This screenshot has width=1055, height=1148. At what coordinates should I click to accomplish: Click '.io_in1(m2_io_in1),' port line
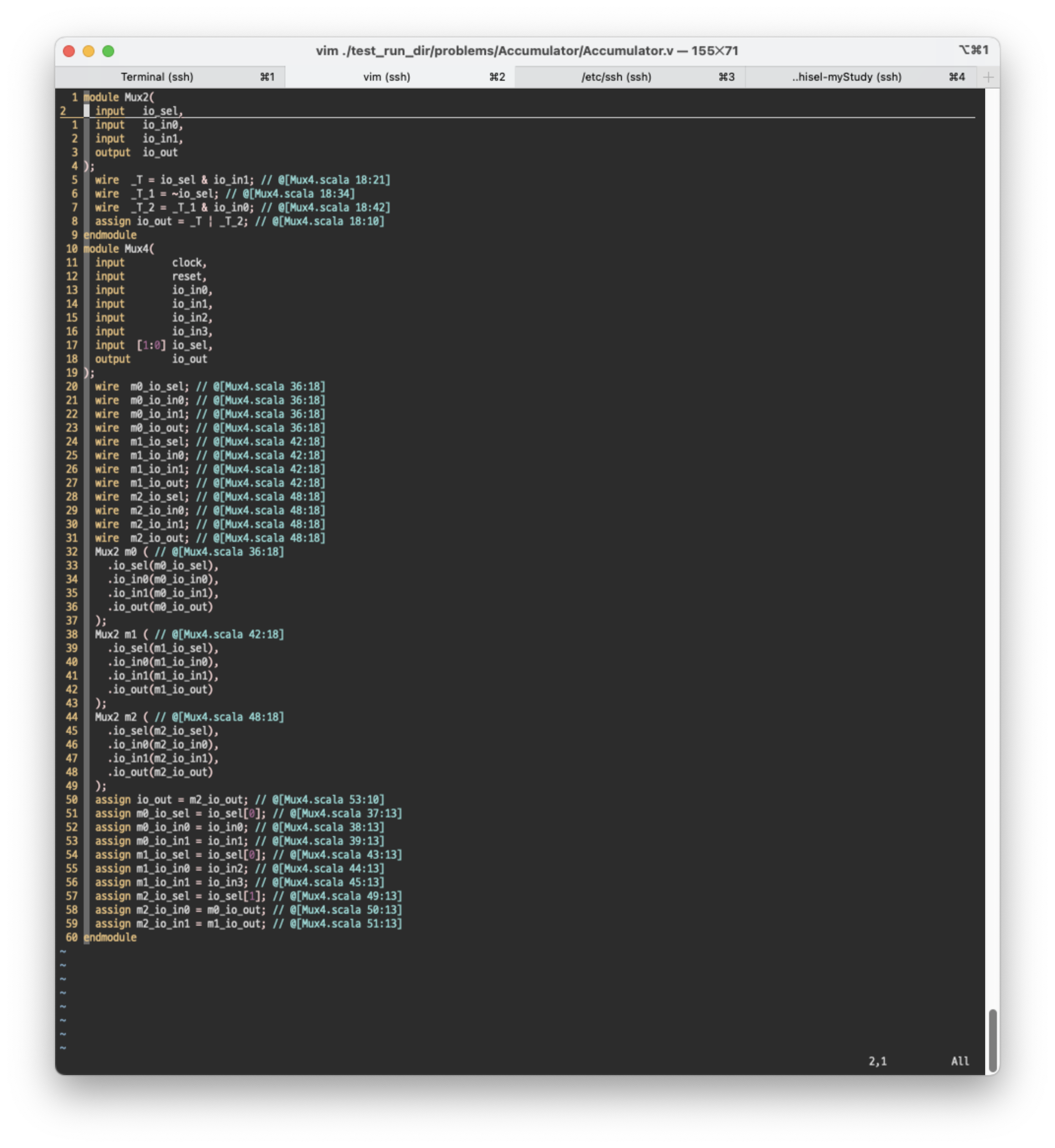point(163,758)
